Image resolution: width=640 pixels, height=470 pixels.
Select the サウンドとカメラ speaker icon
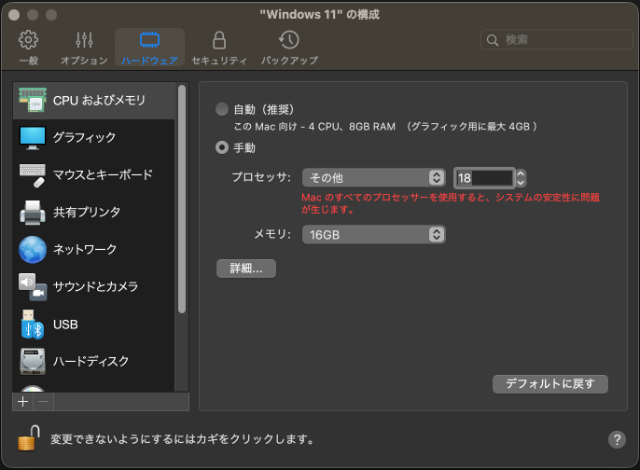click(x=33, y=287)
